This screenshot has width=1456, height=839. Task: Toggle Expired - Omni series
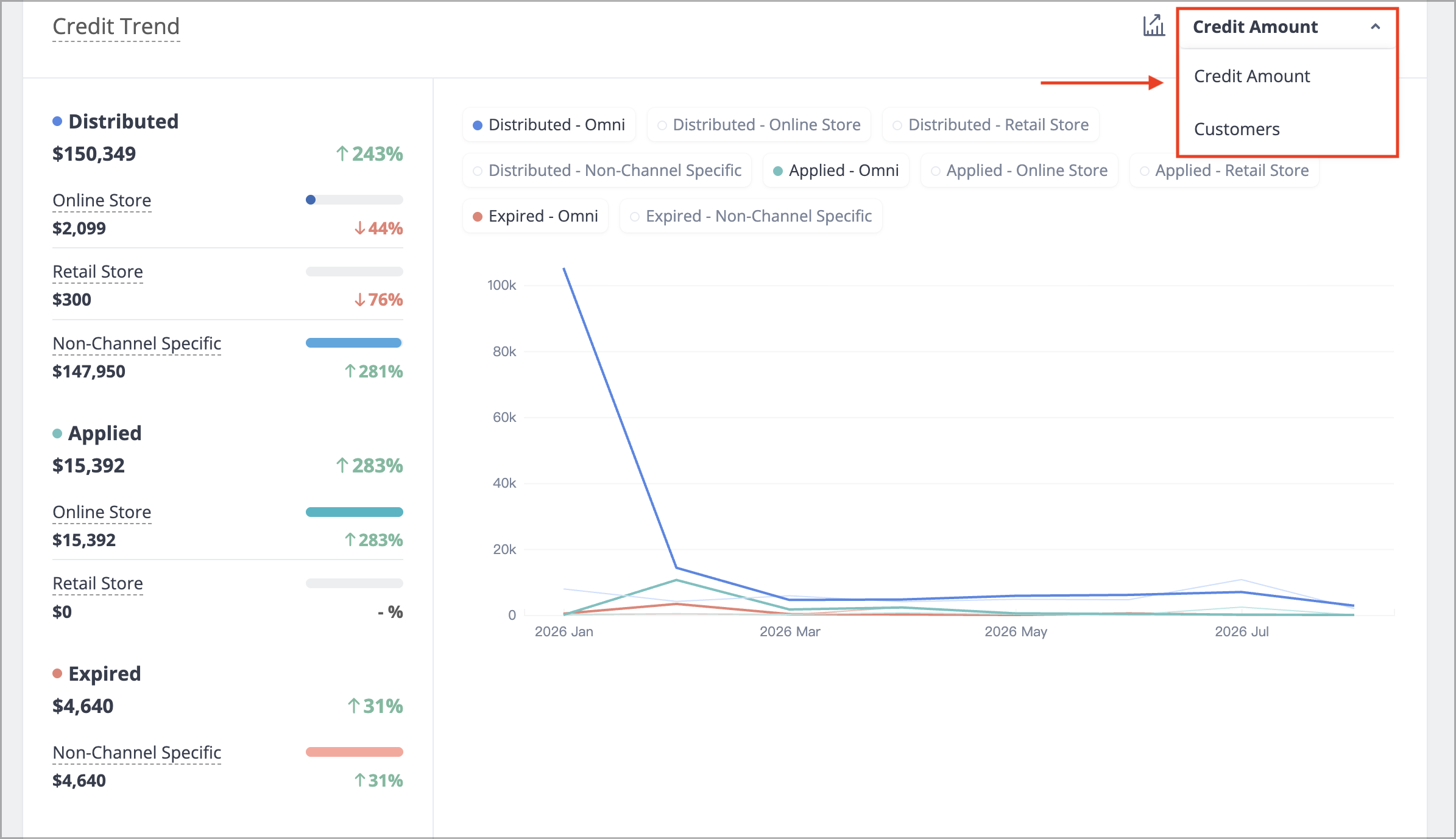pyautogui.click(x=535, y=216)
